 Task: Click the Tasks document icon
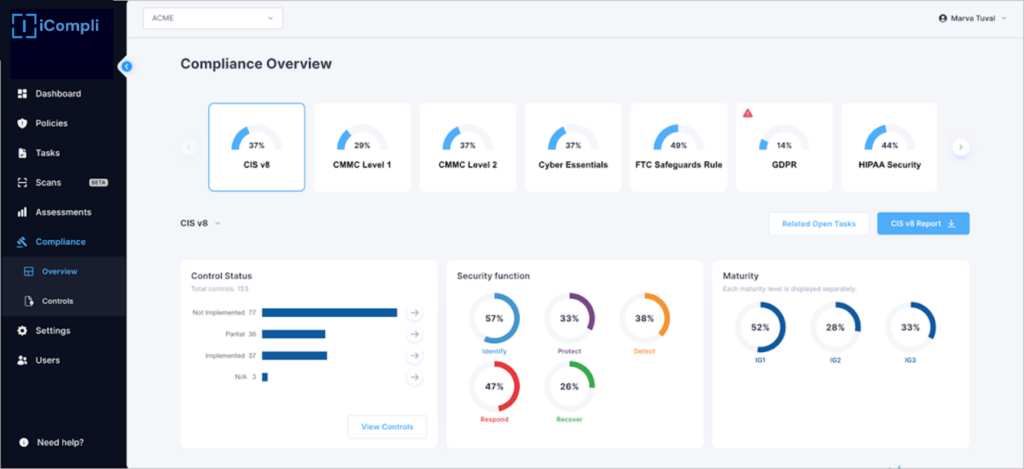click(x=23, y=153)
